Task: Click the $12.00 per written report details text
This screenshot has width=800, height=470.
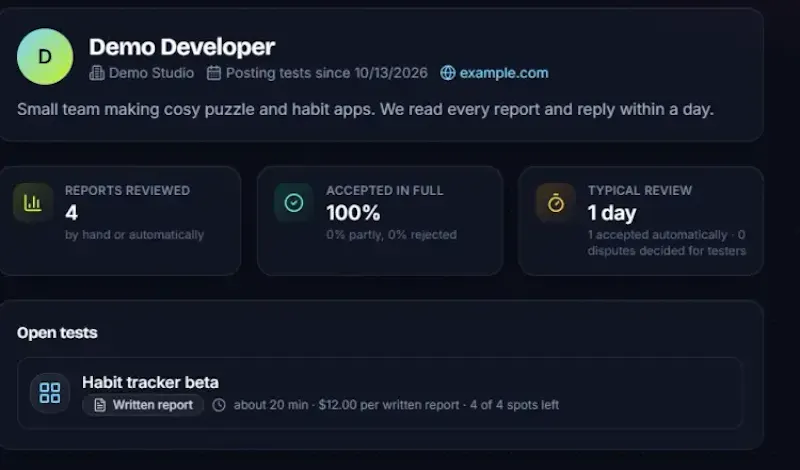Action: click(x=389, y=405)
